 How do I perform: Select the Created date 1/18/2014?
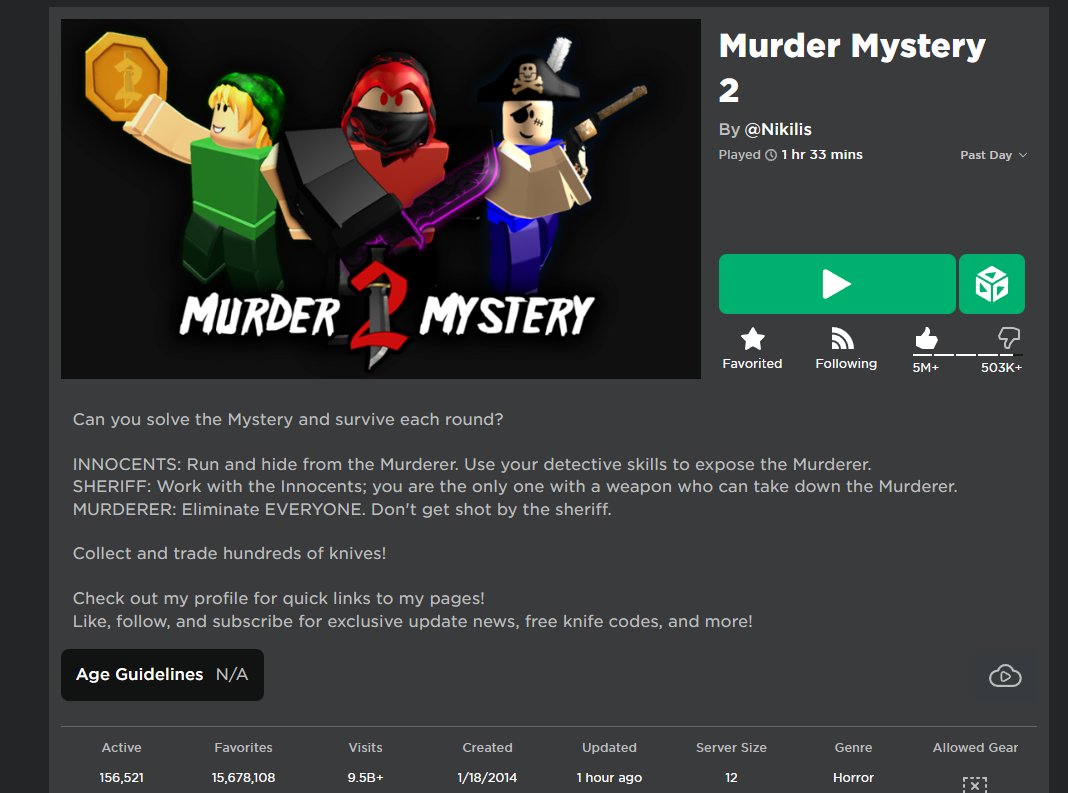(487, 777)
